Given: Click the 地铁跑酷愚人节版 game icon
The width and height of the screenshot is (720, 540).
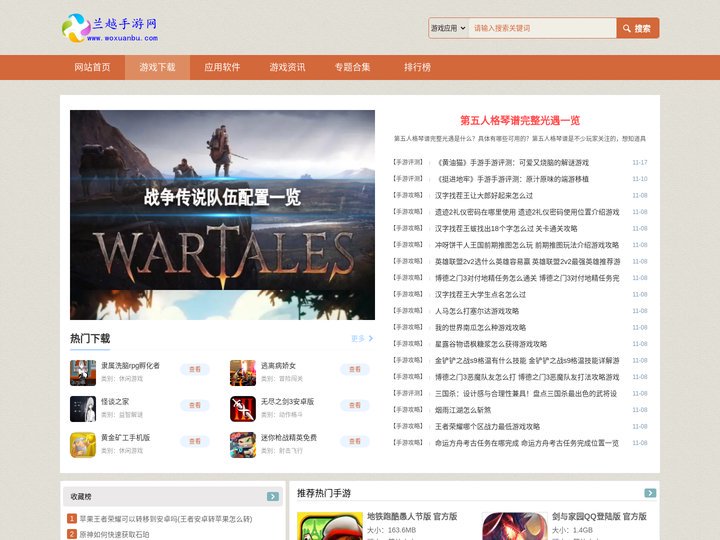Looking at the screenshot, I should [x=330, y=526].
